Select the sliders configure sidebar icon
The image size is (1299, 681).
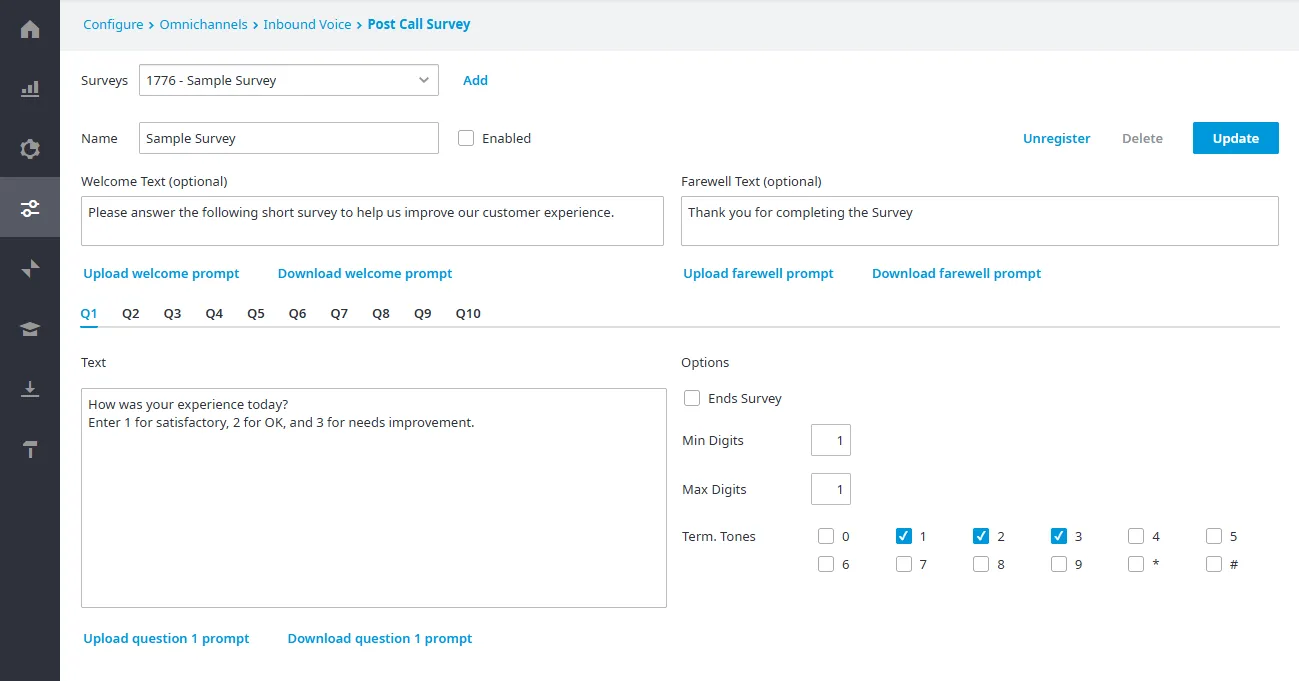coord(30,208)
